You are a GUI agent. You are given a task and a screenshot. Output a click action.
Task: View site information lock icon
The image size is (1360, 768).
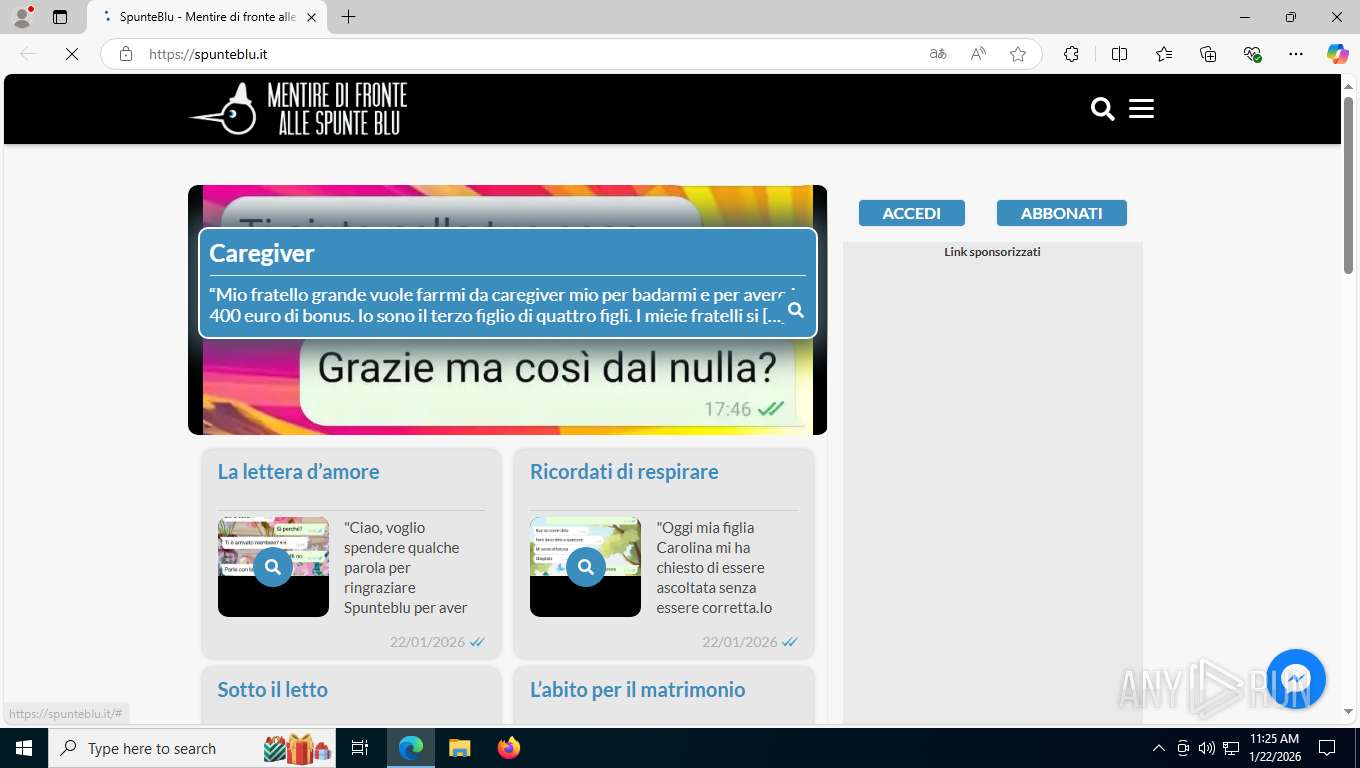click(126, 54)
